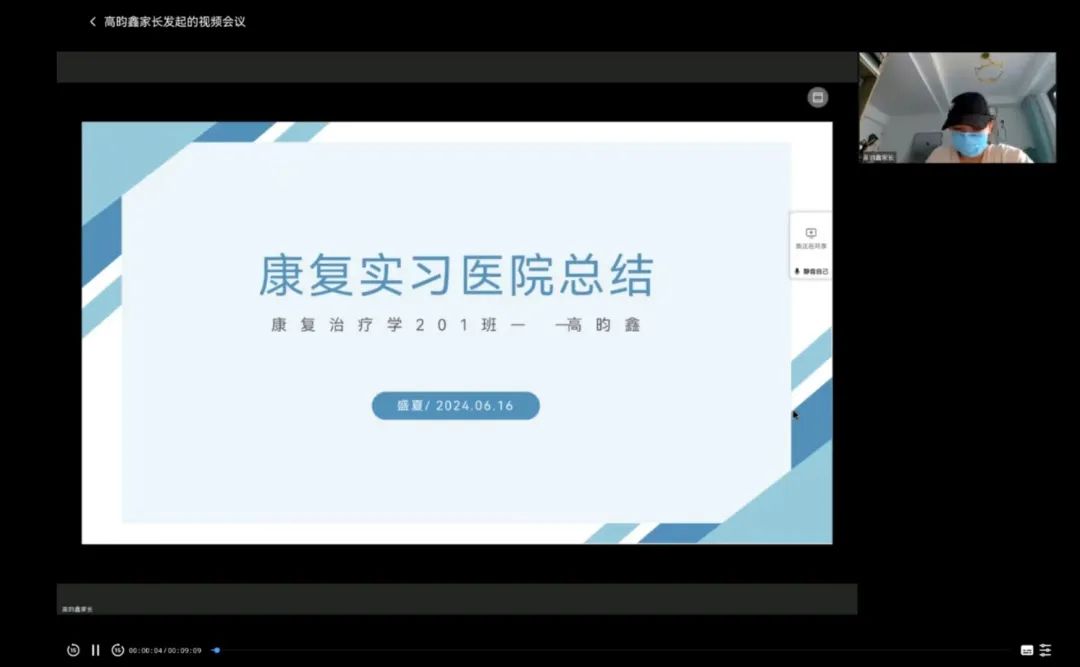Click the 康复治疗学201班 subtitle text

pyautogui.click(x=388, y=325)
